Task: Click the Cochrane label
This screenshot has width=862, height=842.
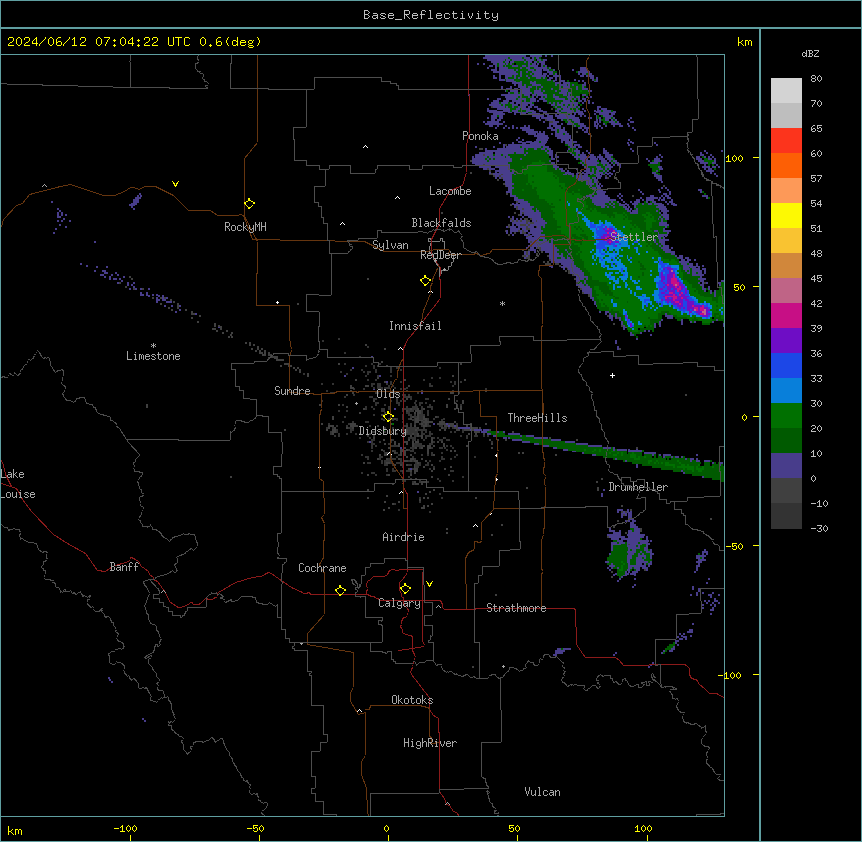Action: tap(322, 568)
